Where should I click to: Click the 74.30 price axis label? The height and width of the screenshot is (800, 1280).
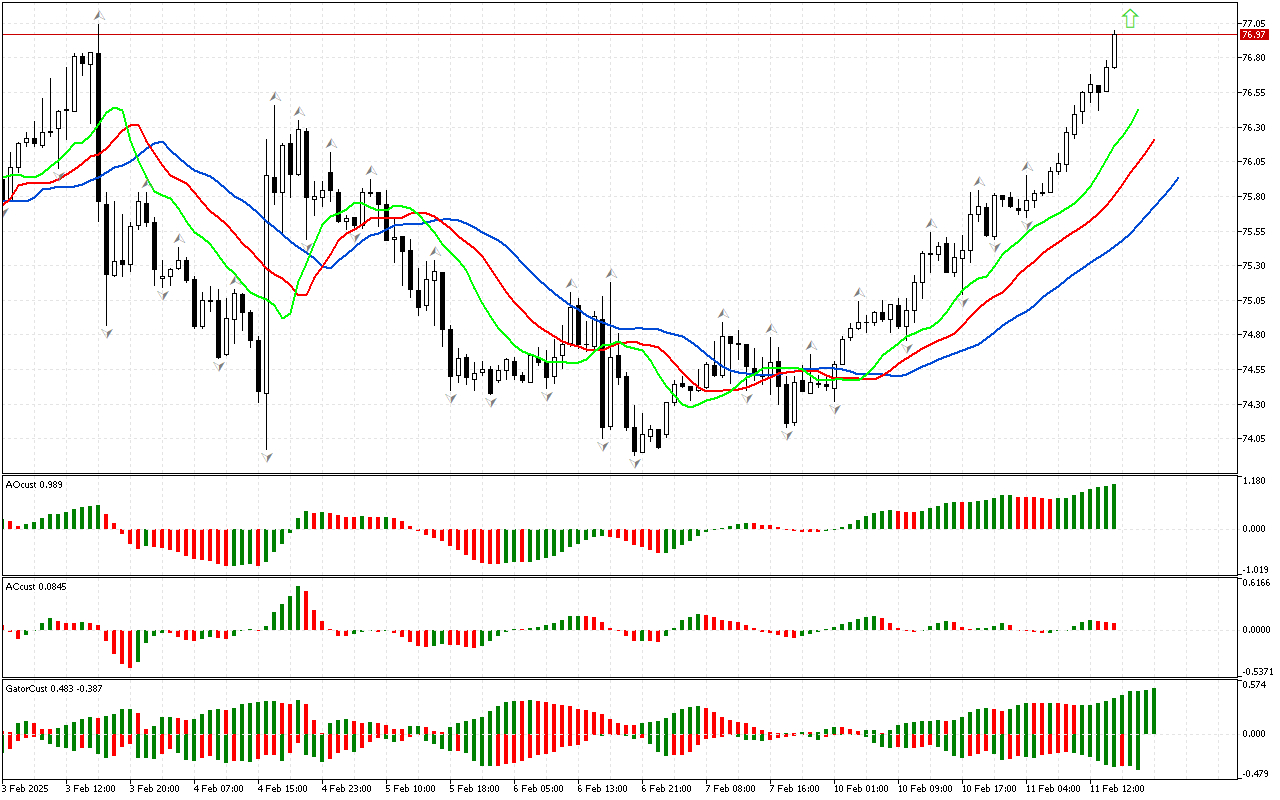click(1253, 405)
